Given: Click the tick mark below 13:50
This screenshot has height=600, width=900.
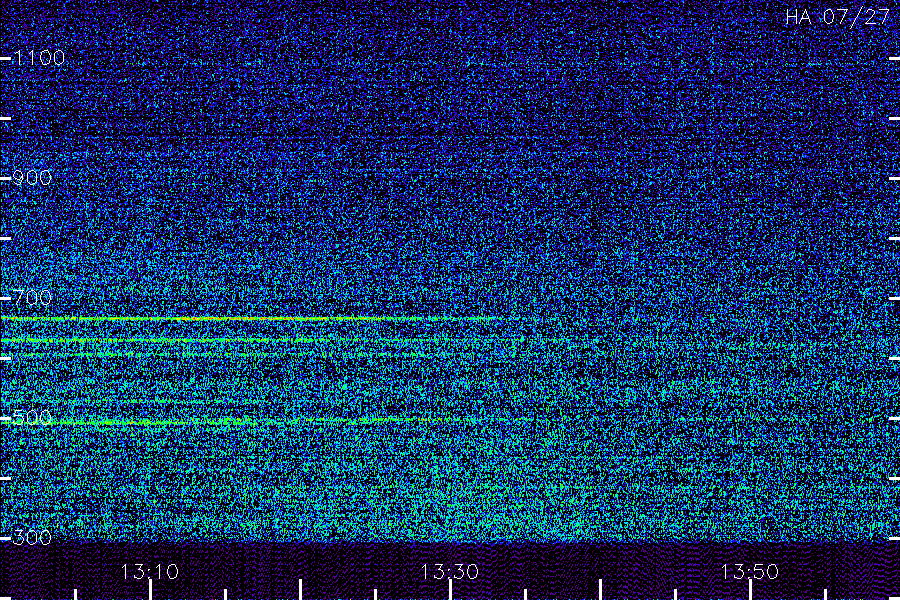Looking at the screenshot, I should click(750, 590).
